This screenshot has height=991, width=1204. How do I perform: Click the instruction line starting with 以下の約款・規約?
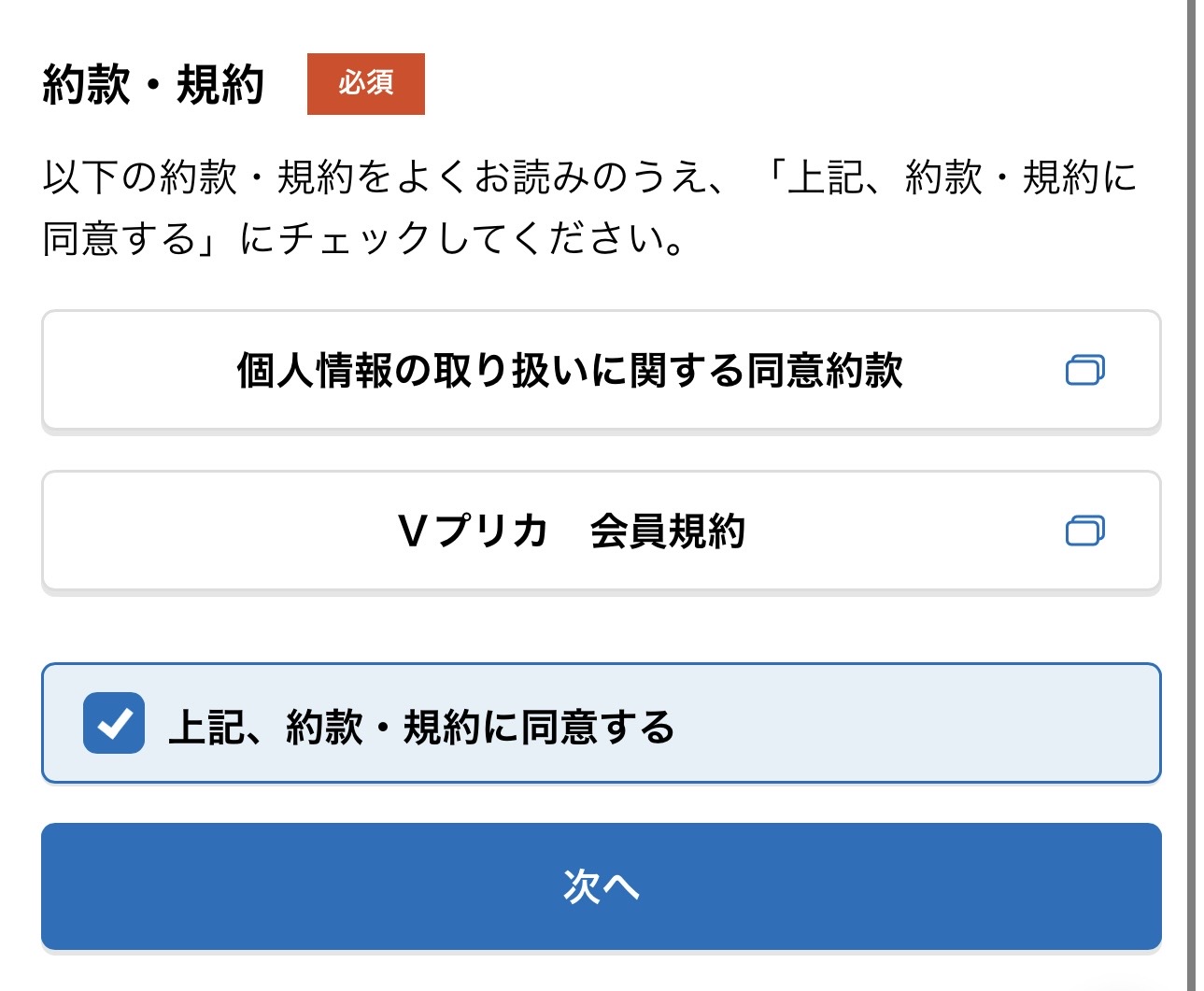(588, 177)
